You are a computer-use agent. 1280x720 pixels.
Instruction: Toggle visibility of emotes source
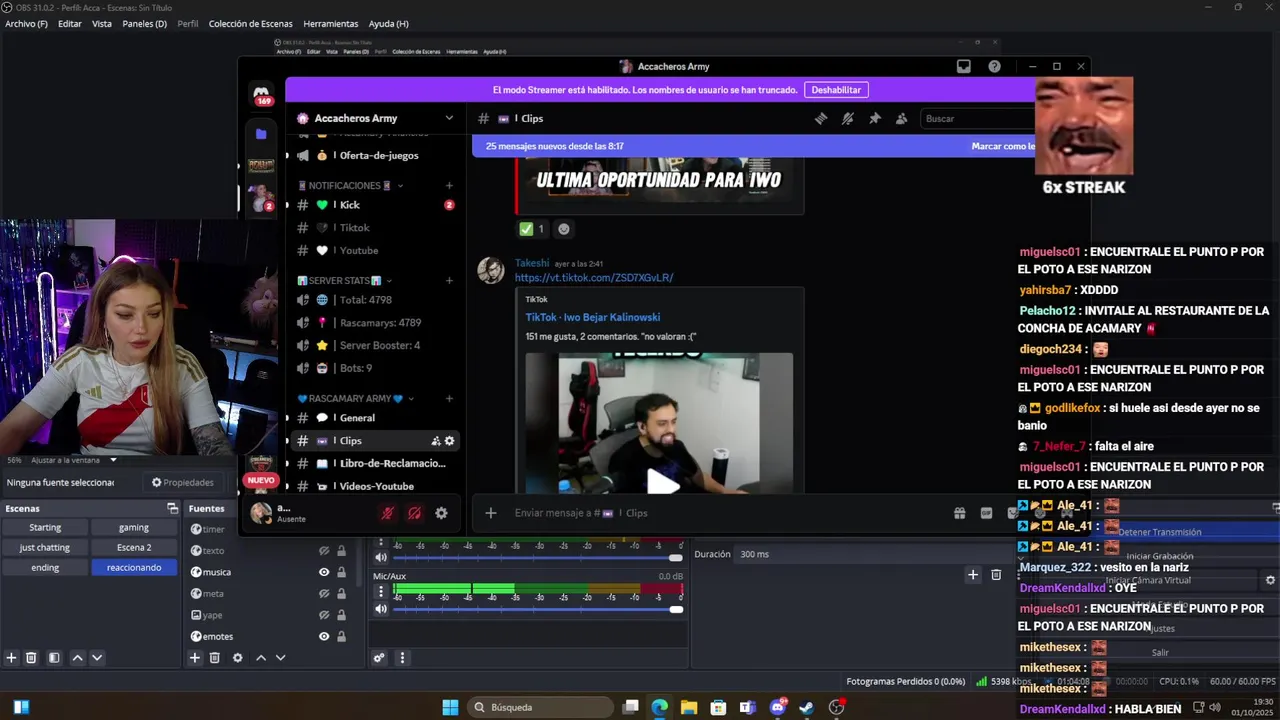click(x=324, y=636)
